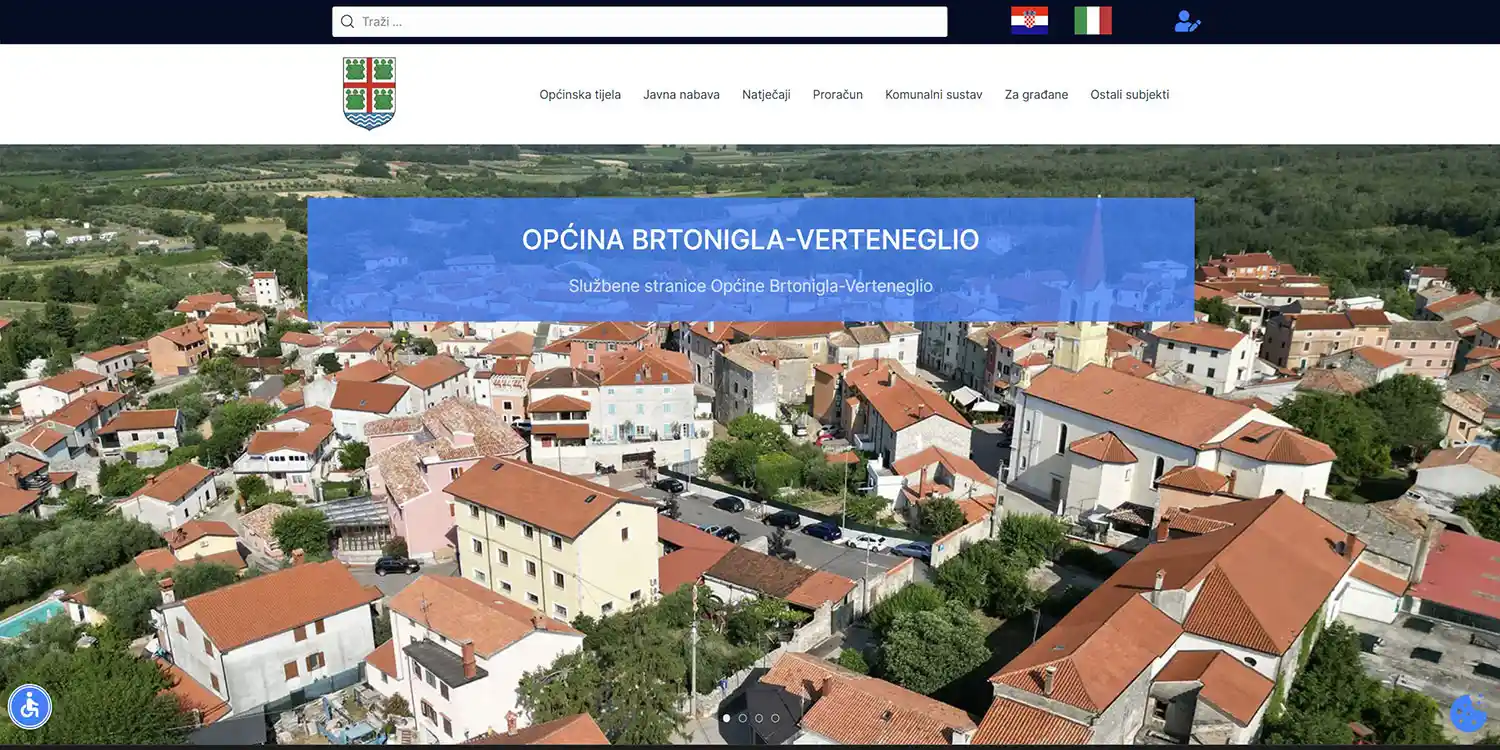Click the magnifying glass search icon
The height and width of the screenshot is (750, 1500).
tap(347, 21)
